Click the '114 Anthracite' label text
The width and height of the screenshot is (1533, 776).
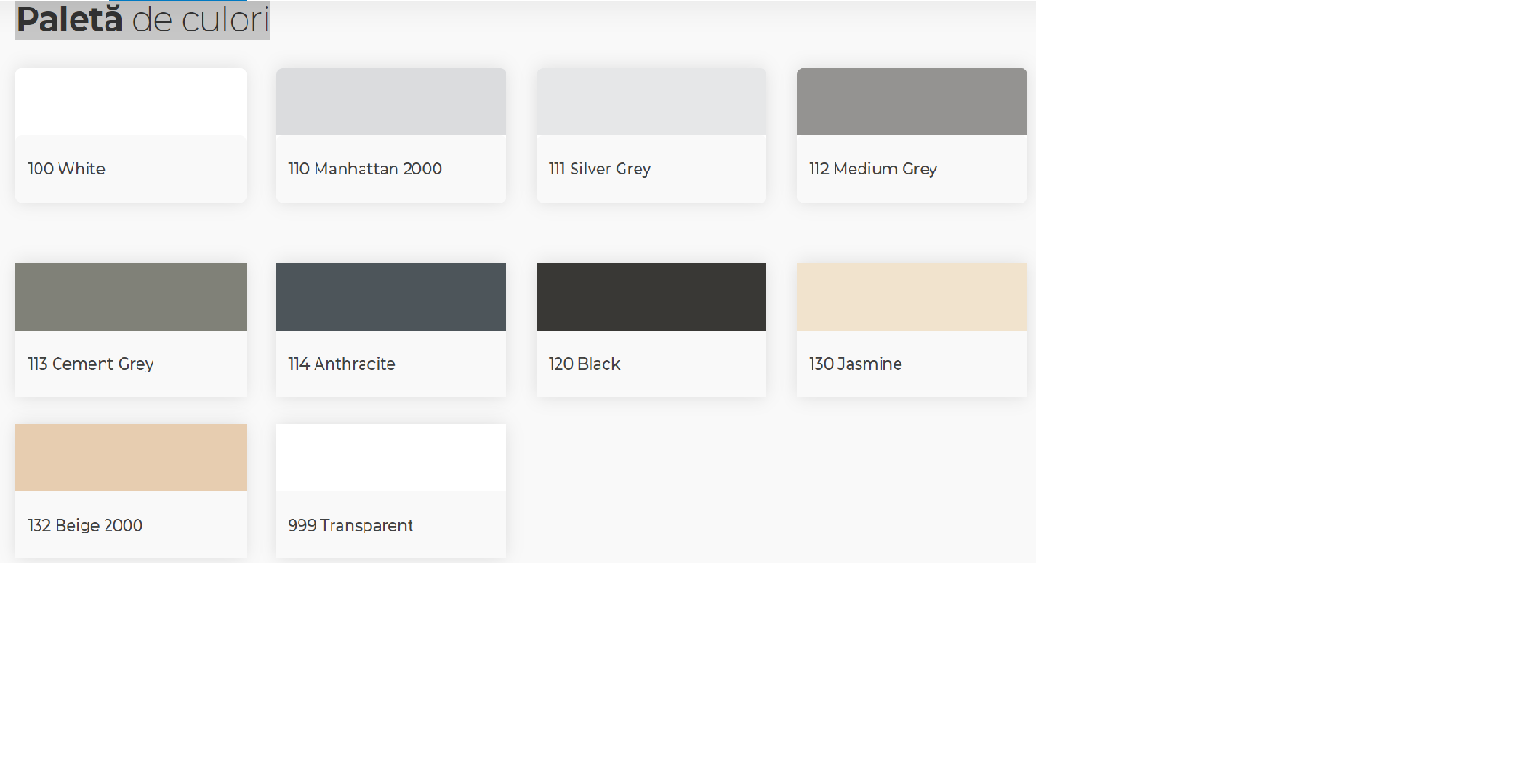pos(342,364)
